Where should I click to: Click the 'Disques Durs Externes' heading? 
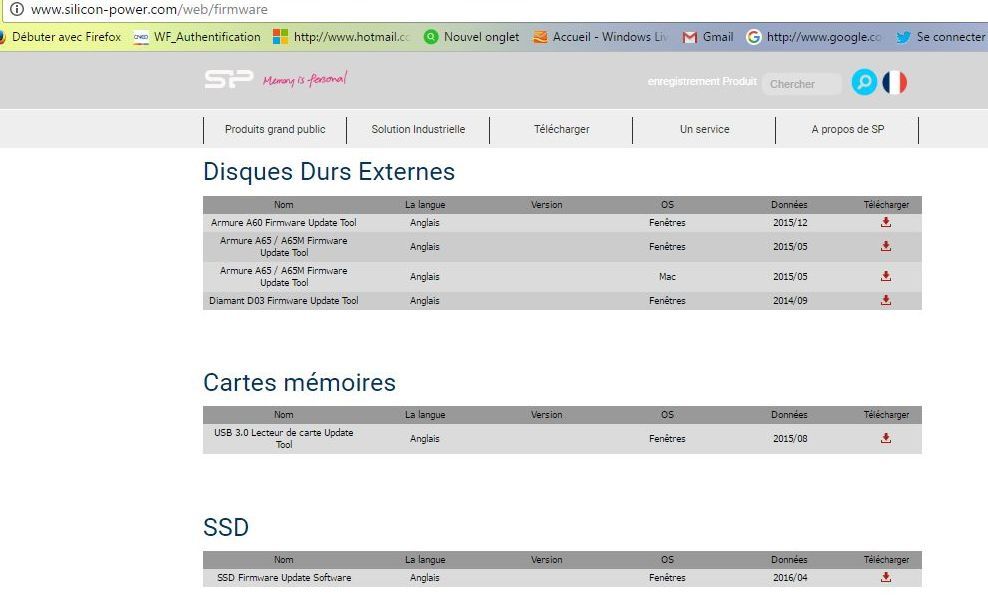(x=329, y=171)
